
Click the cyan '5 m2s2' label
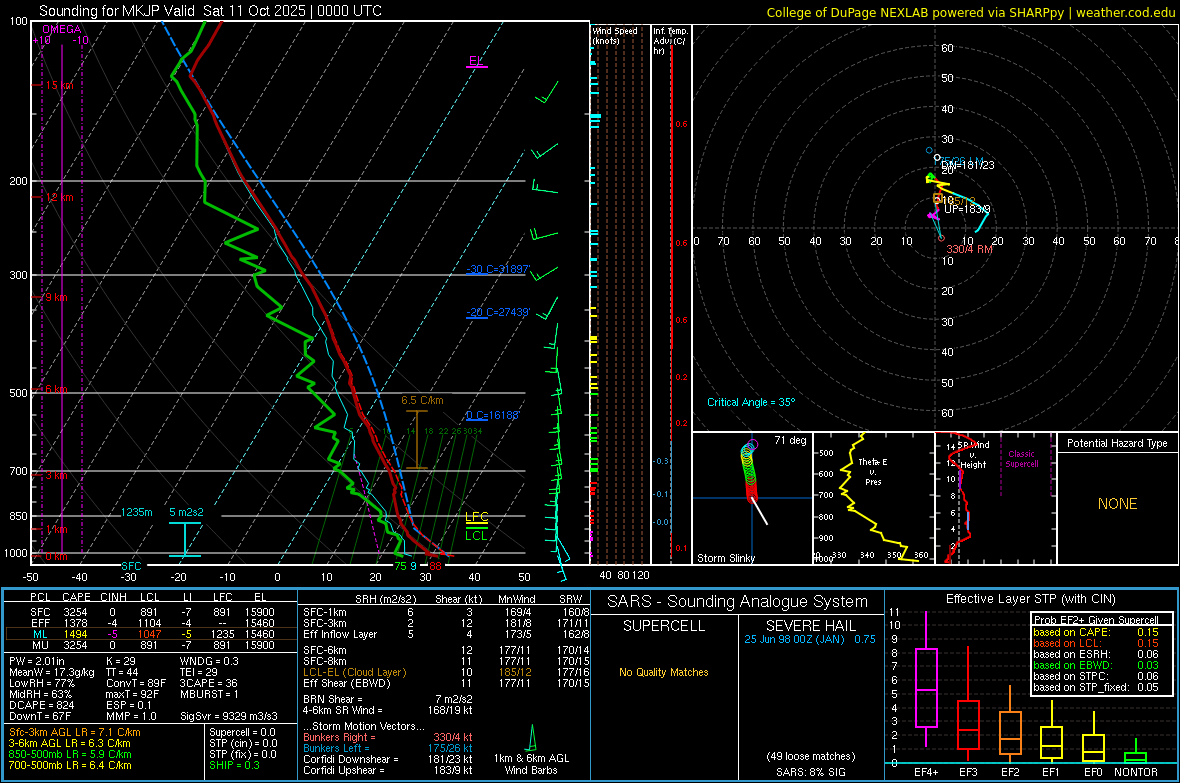click(x=186, y=512)
